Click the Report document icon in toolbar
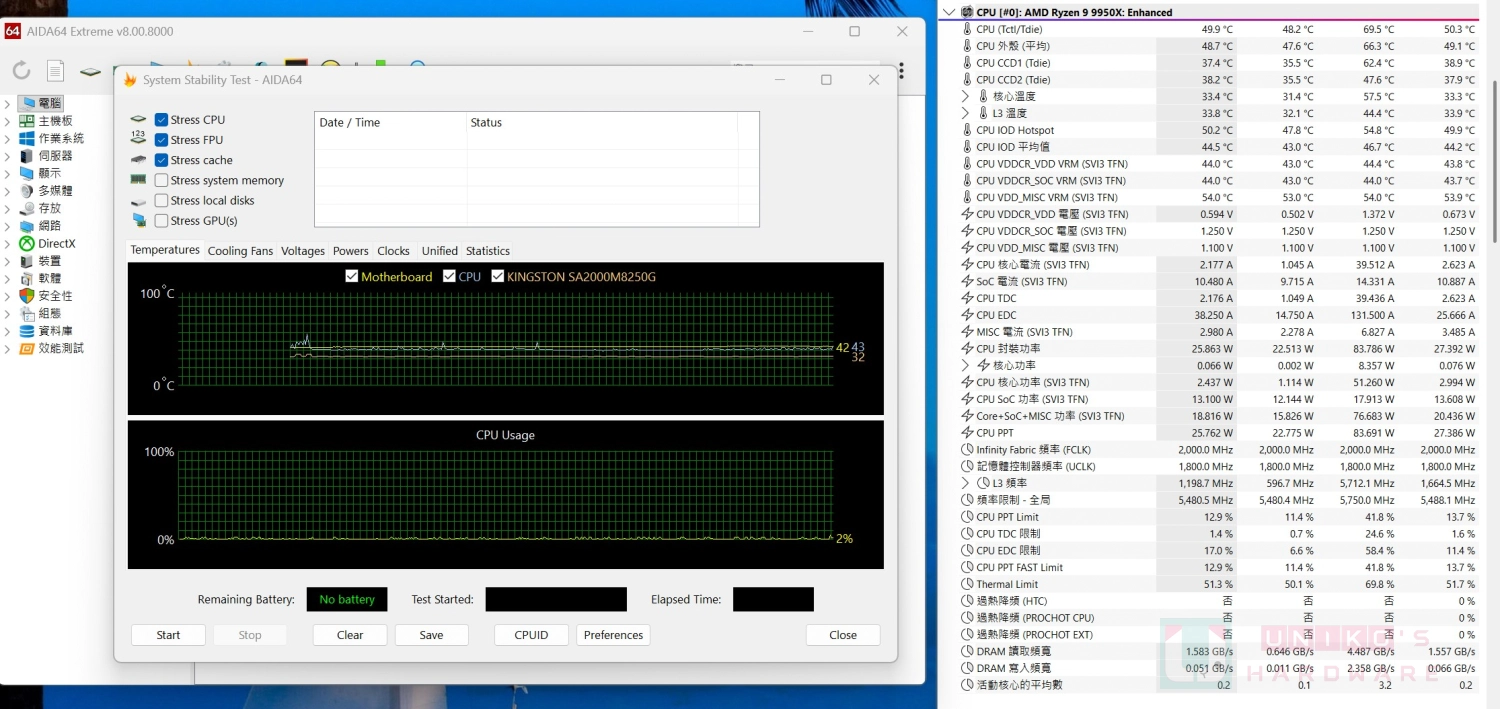 tap(56, 71)
